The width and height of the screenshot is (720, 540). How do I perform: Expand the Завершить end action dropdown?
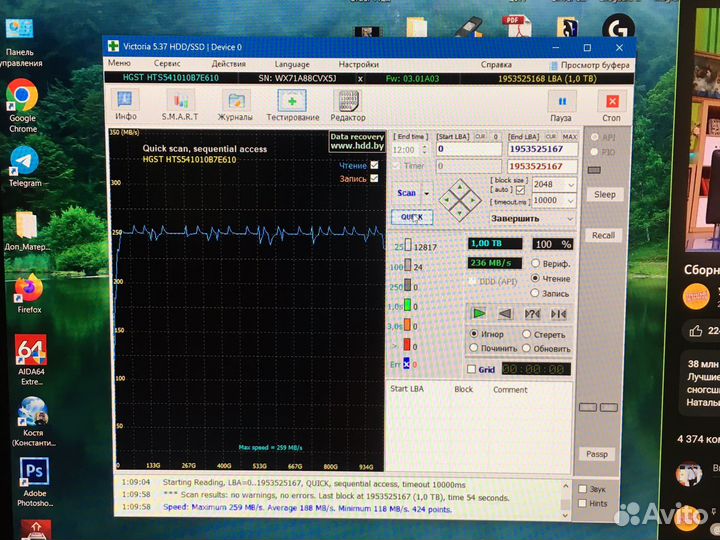pos(569,218)
